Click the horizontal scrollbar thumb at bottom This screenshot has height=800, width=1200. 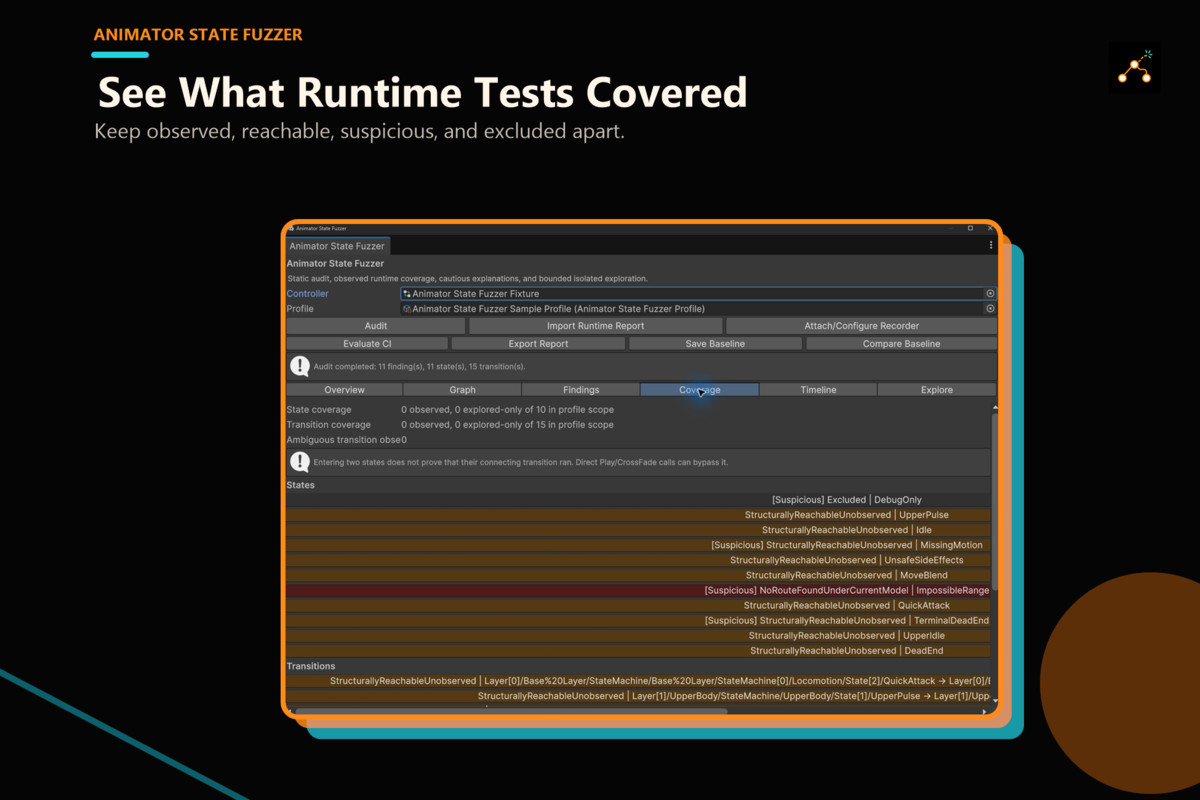pyautogui.click(x=511, y=712)
